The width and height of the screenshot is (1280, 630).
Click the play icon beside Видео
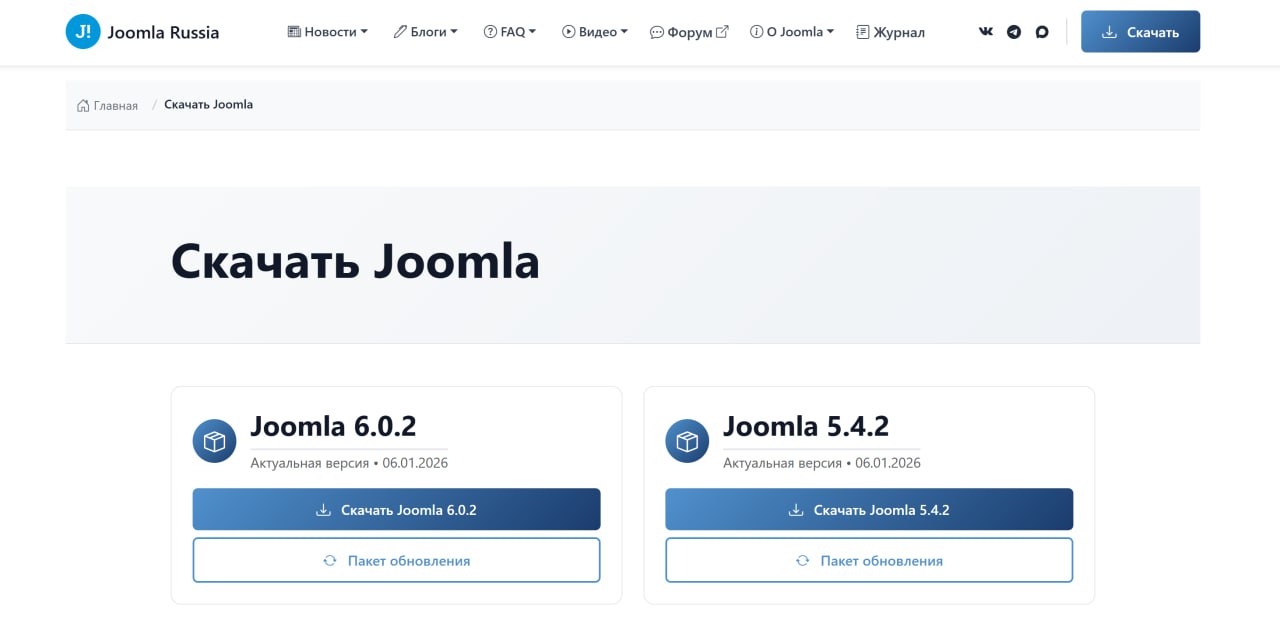[567, 31]
